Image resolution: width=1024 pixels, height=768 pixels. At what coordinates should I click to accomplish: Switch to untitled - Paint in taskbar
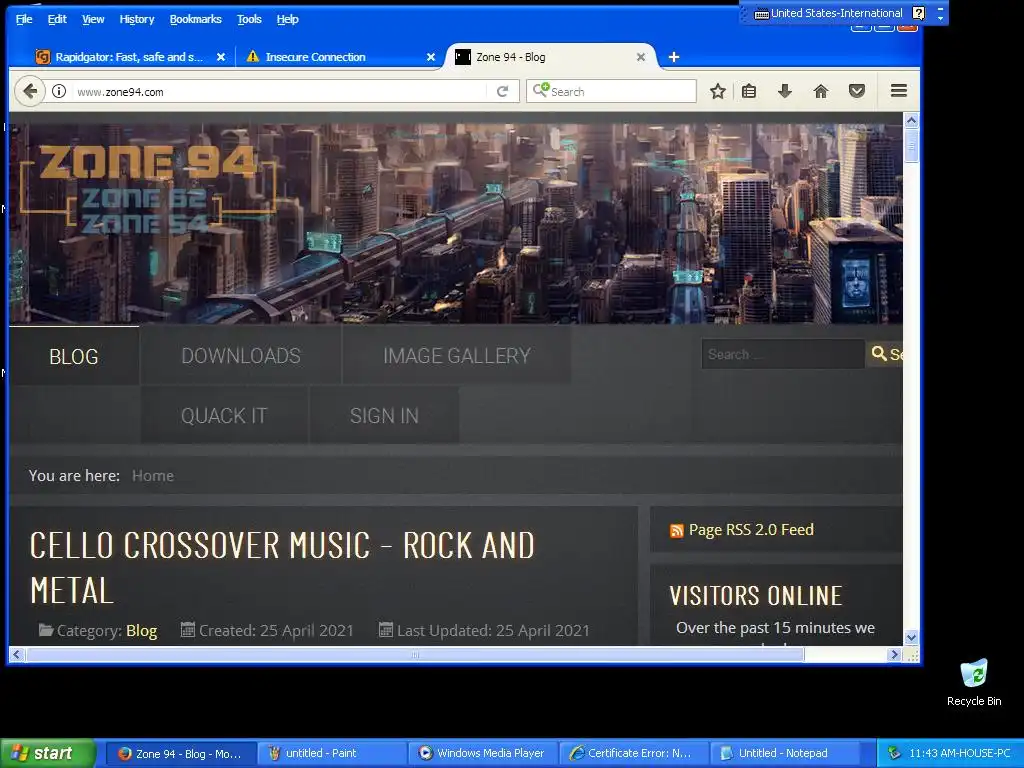click(x=331, y=754)
